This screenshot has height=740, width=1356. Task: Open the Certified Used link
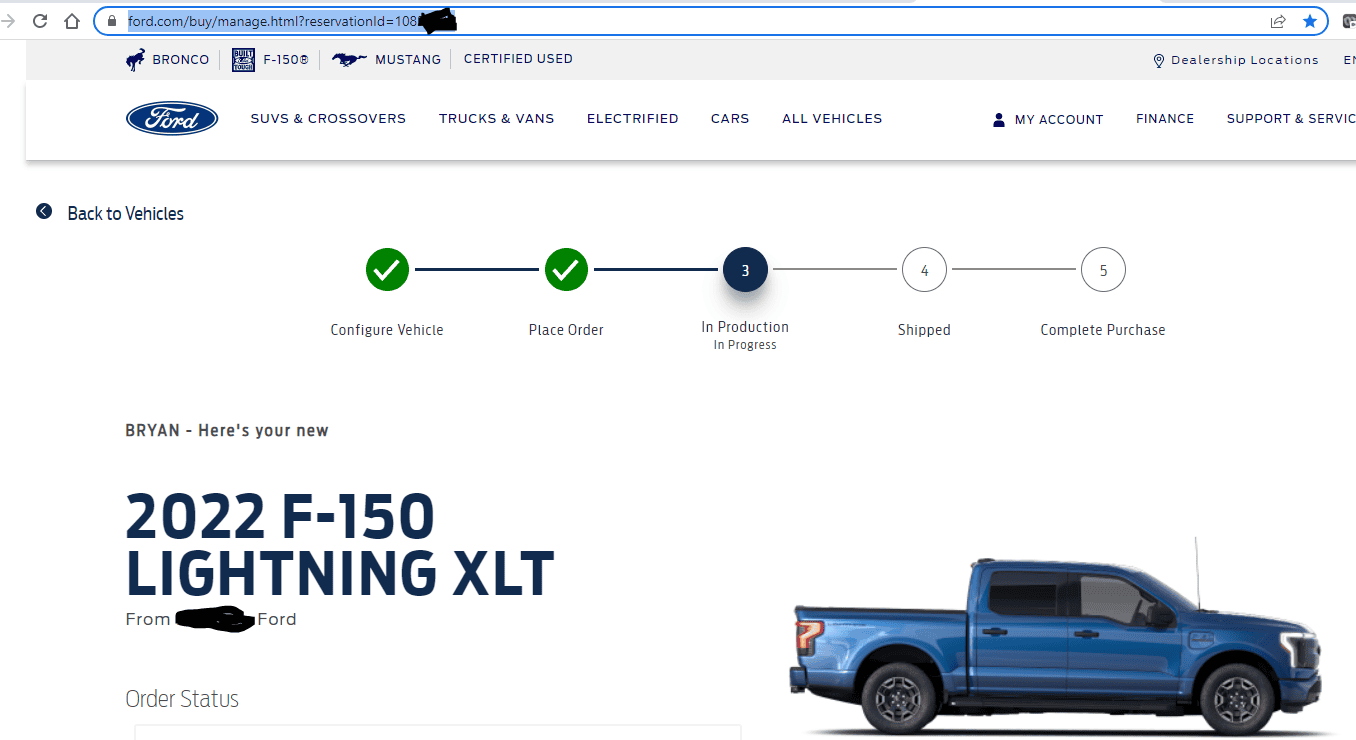coord(518,59)
